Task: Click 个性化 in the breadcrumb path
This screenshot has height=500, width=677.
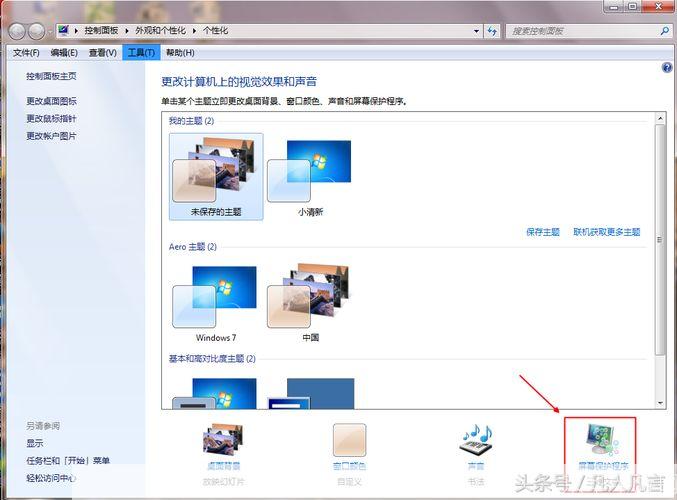Action: (215, 31)
